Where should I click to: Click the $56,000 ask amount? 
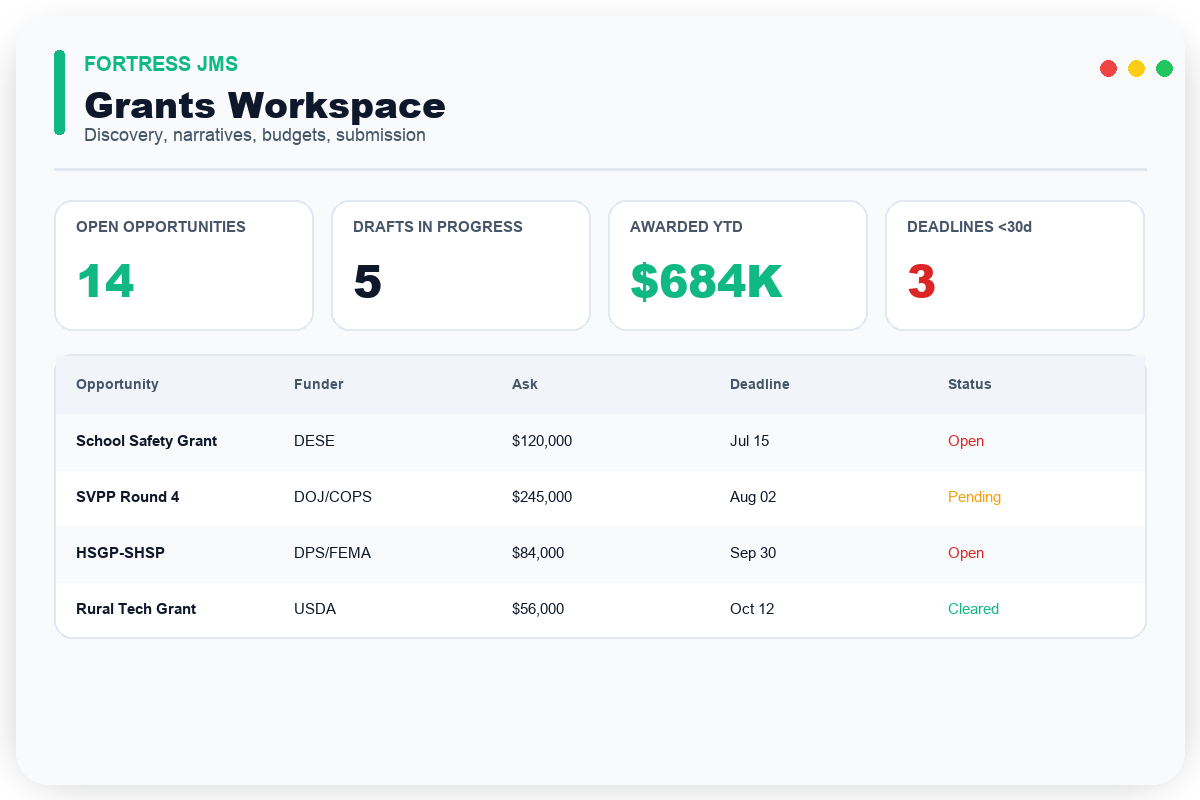tap(538, 609)
